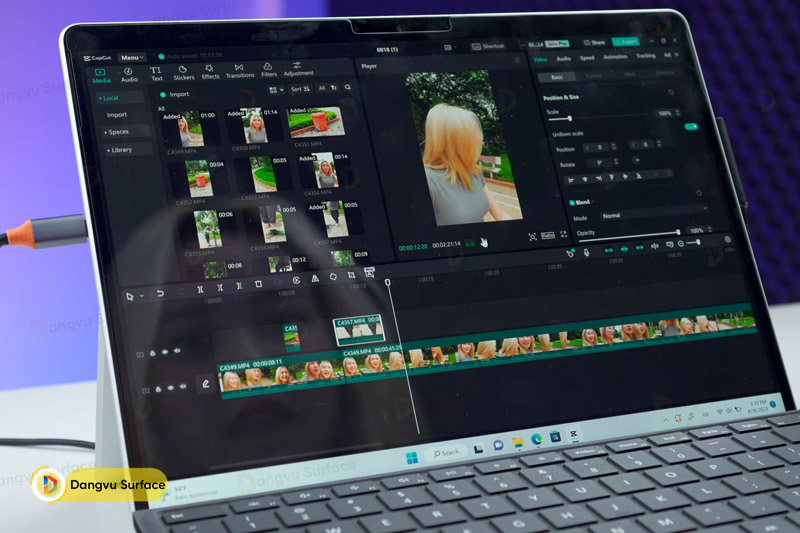The width and height of the screenshot is (800, 533).
Task: Hide the main track with eye icon
Action: 170,388
